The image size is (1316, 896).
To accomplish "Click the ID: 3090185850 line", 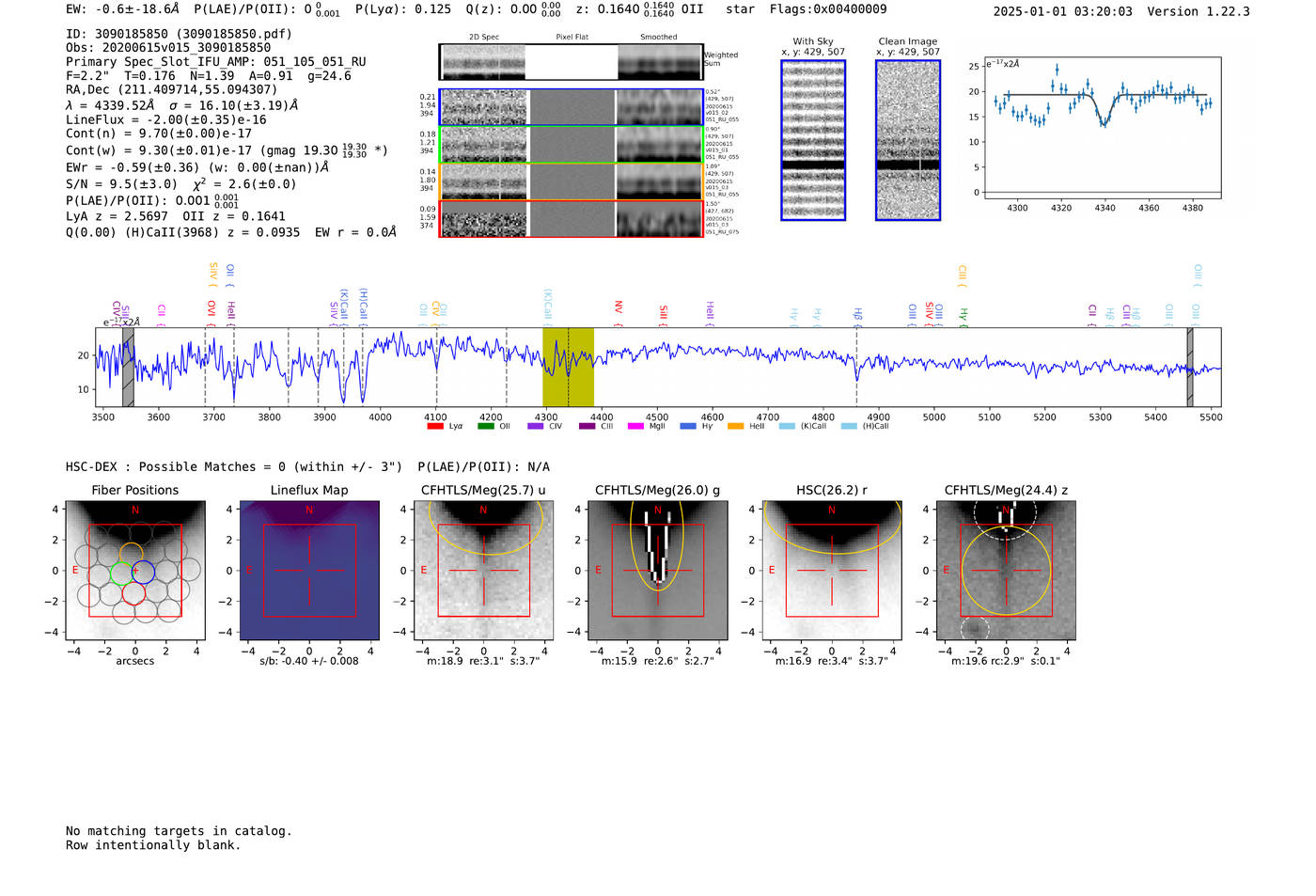I will 179,34.
